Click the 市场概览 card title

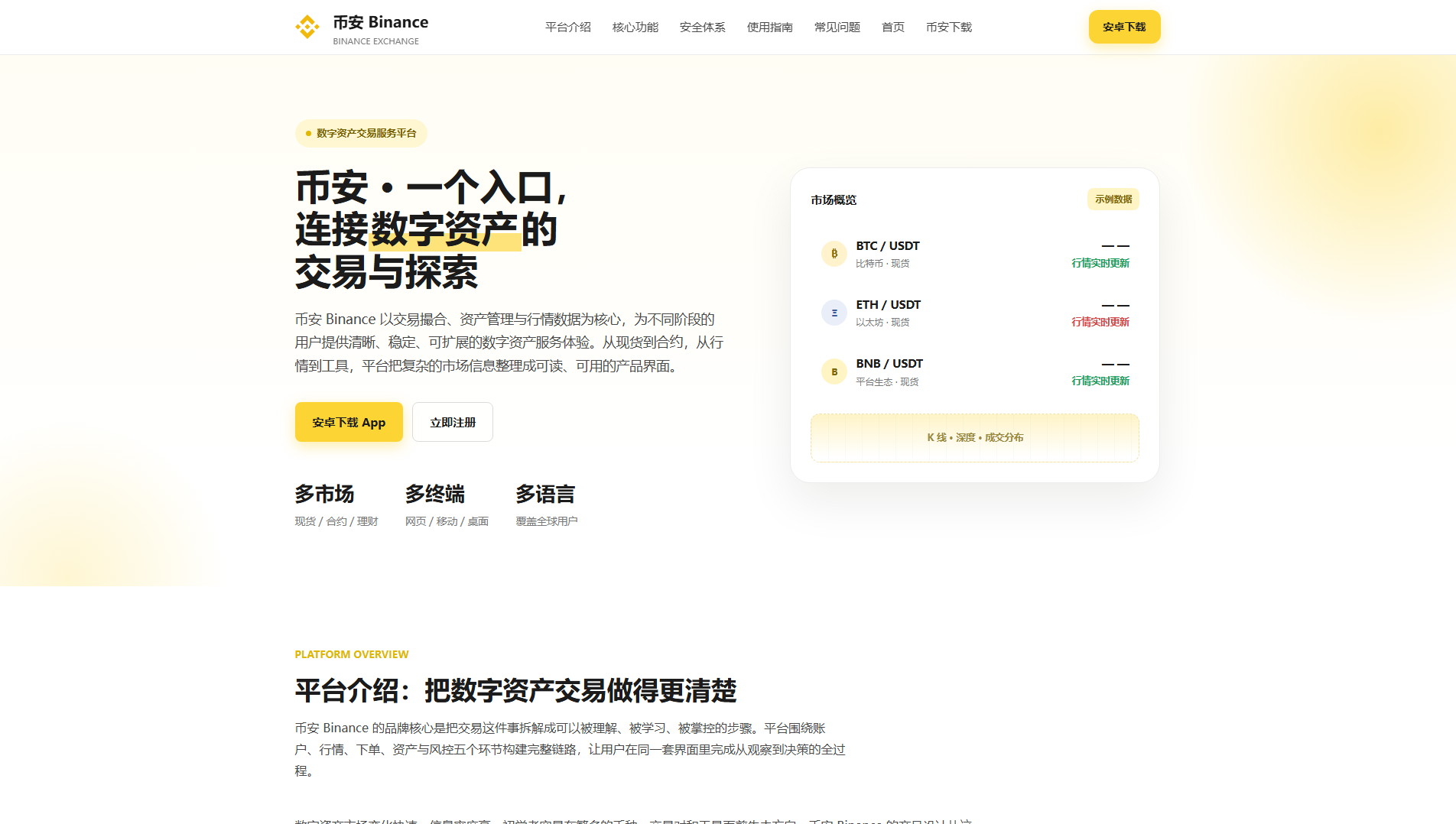[834, 200]
